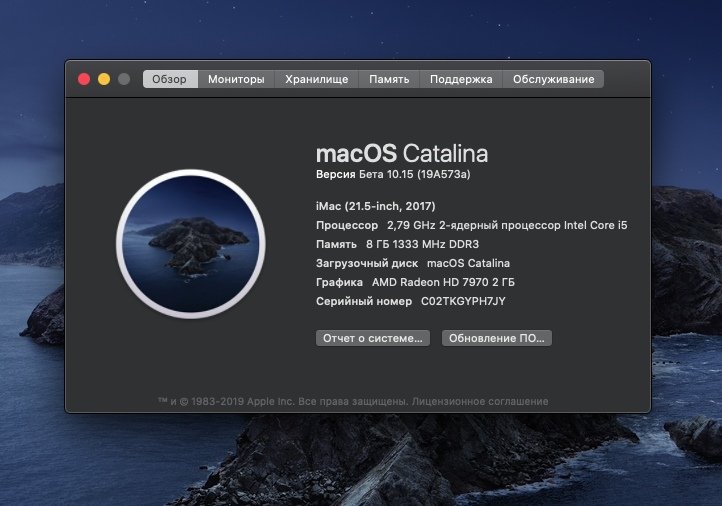Open the Лицензионное соглашение link

tap(480, 401)
